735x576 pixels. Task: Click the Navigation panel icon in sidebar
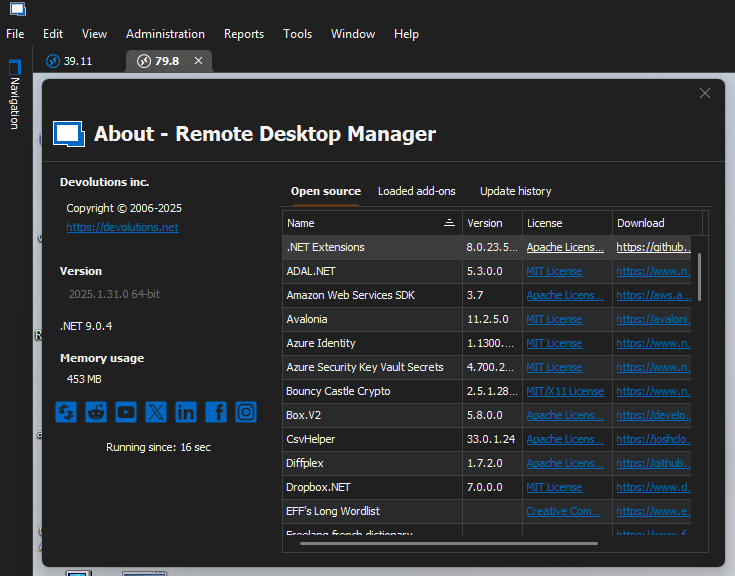15,67
